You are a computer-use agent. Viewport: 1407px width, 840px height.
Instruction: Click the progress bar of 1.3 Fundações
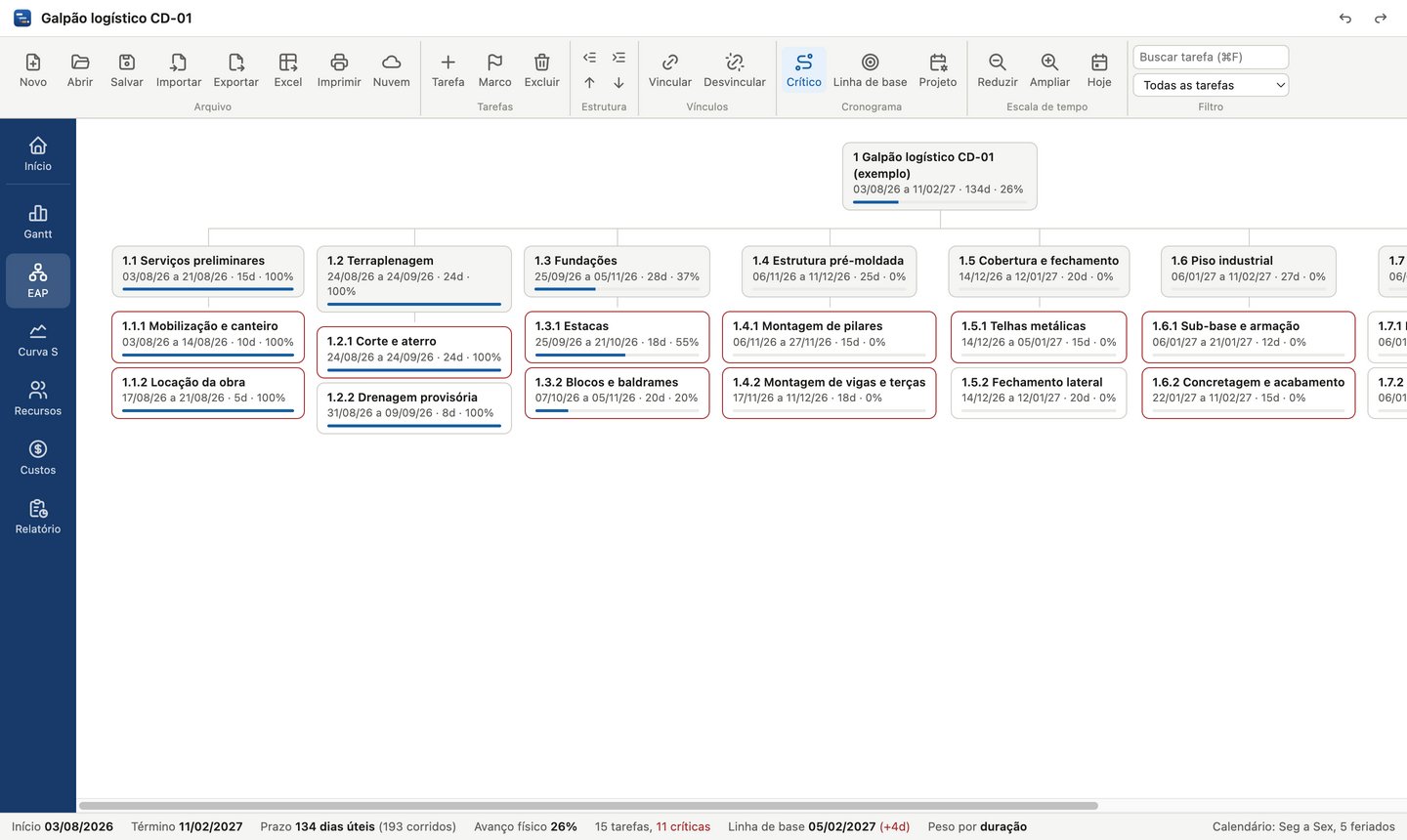617,289
